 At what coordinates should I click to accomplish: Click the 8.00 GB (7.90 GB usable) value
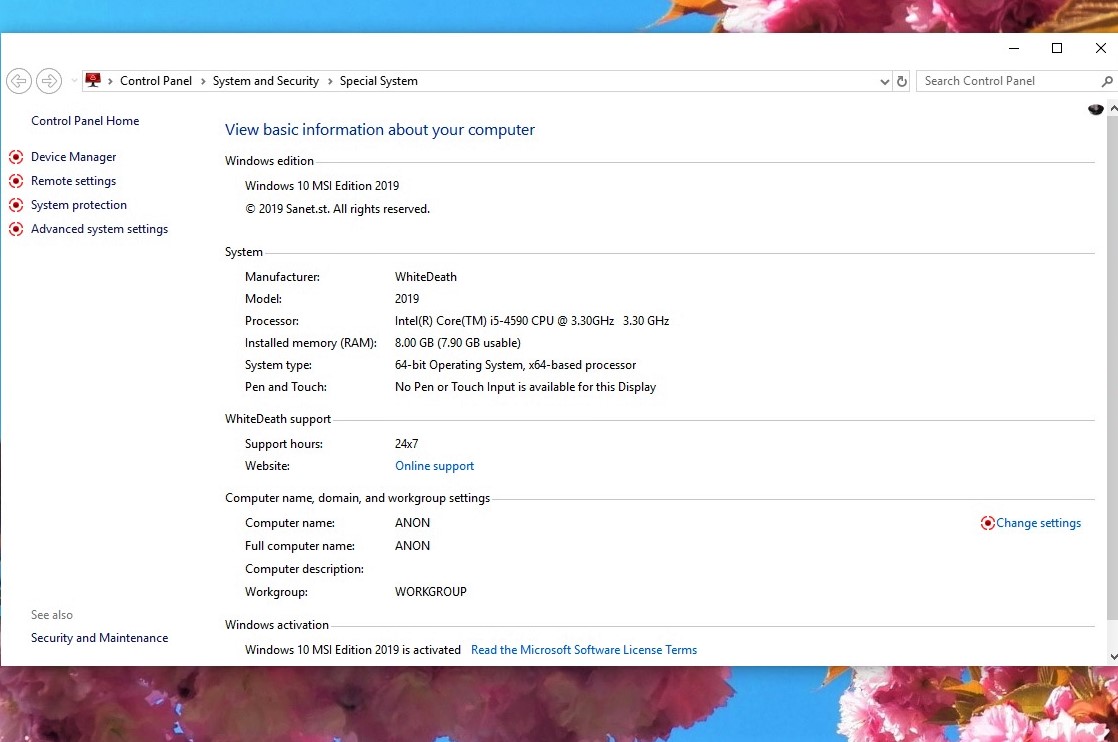point(458,343)
